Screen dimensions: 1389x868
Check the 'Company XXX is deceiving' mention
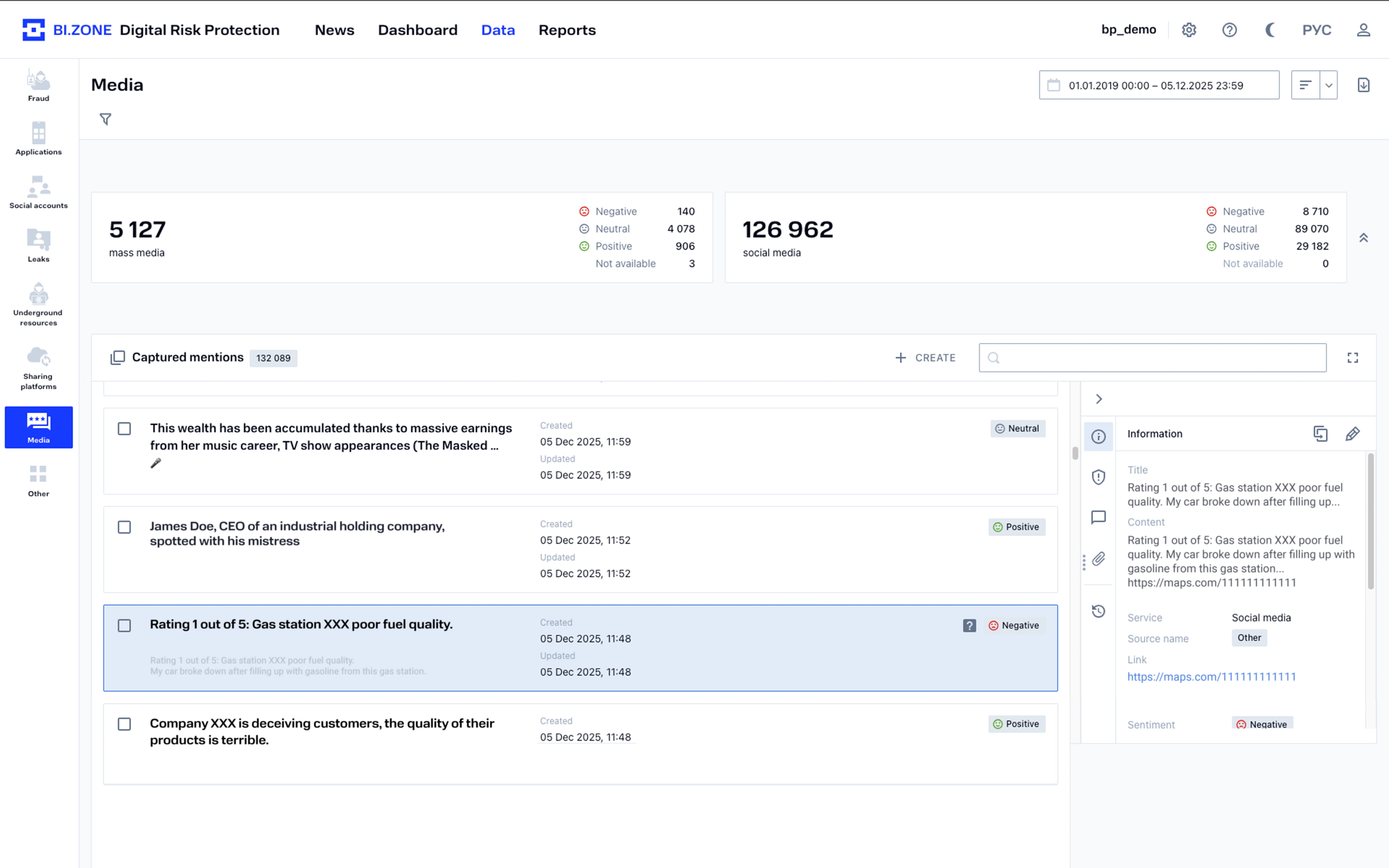(124, 724)
